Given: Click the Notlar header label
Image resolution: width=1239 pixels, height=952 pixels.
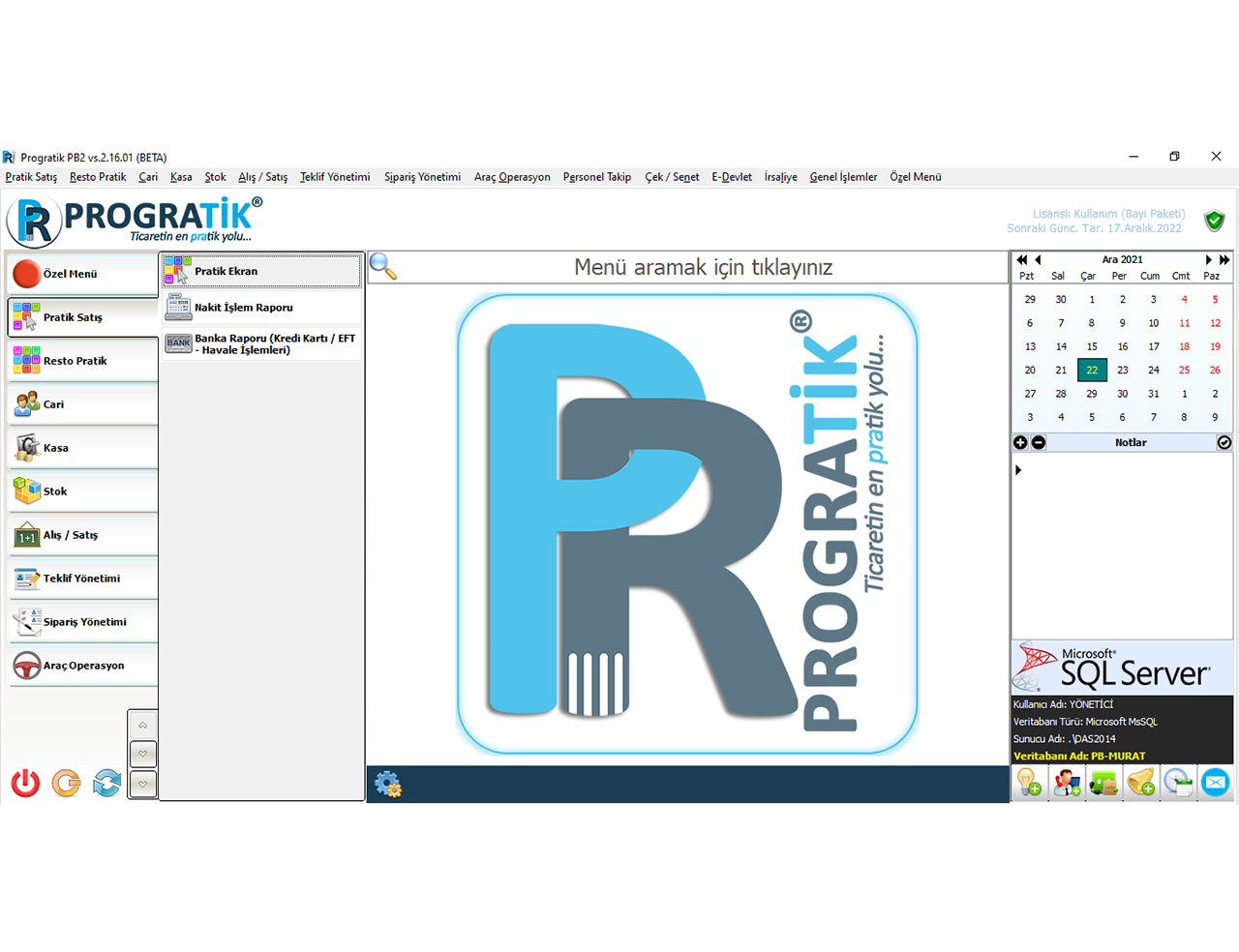Looking at the screenshot, I should point(1131,442).
